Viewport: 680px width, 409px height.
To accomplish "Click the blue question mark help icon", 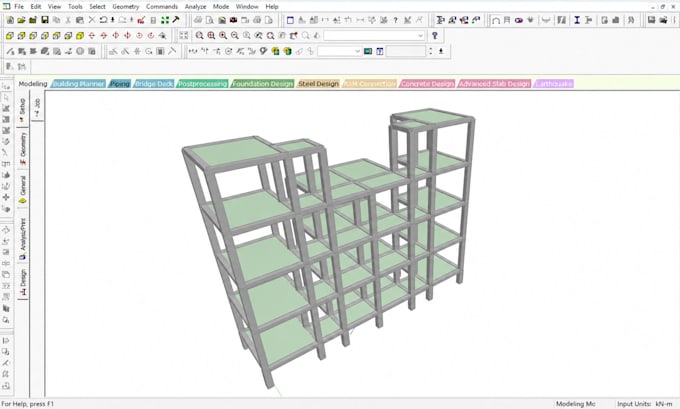I will (435, 36).
